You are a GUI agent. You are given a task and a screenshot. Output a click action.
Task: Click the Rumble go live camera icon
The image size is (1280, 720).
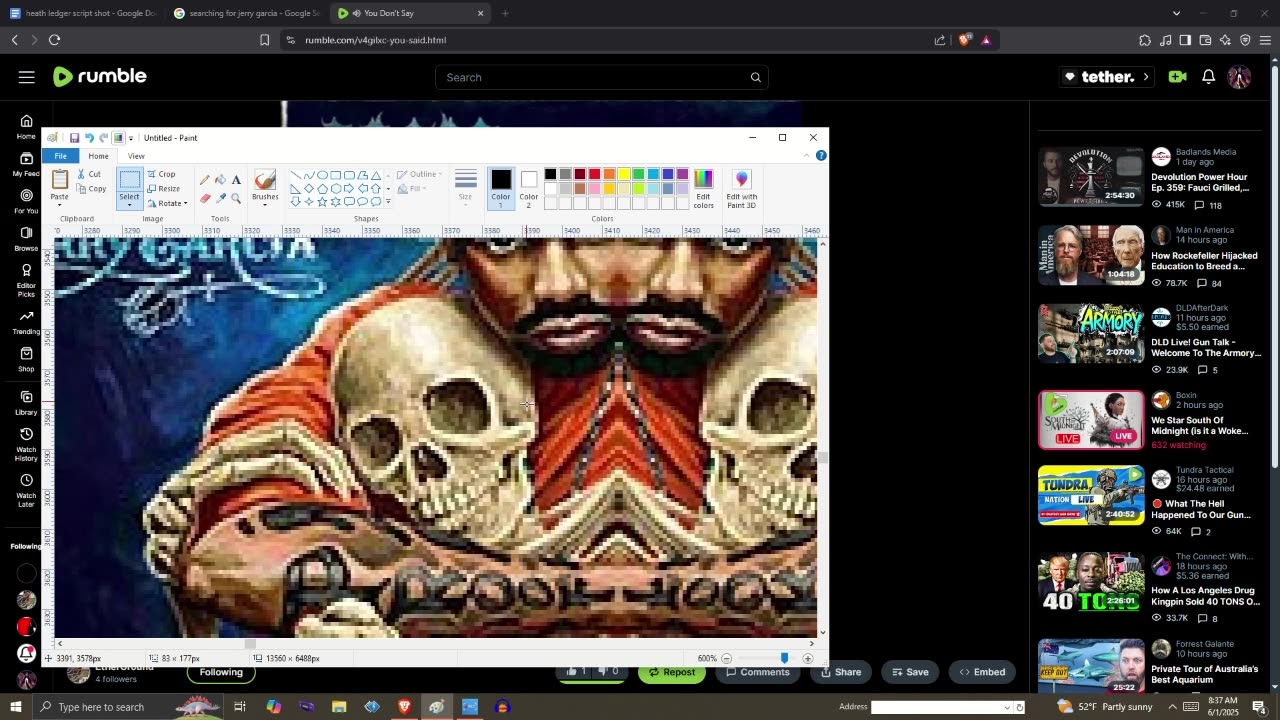point(1177,77)
